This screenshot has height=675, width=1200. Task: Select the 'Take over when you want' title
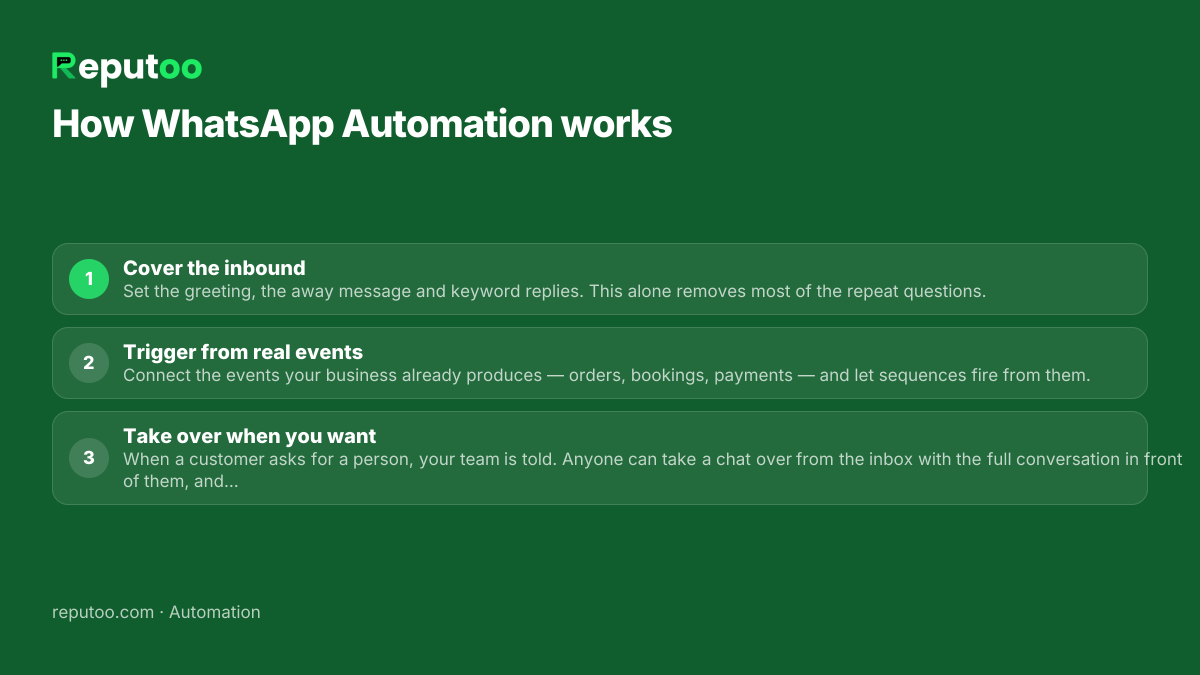click(250, 436)
